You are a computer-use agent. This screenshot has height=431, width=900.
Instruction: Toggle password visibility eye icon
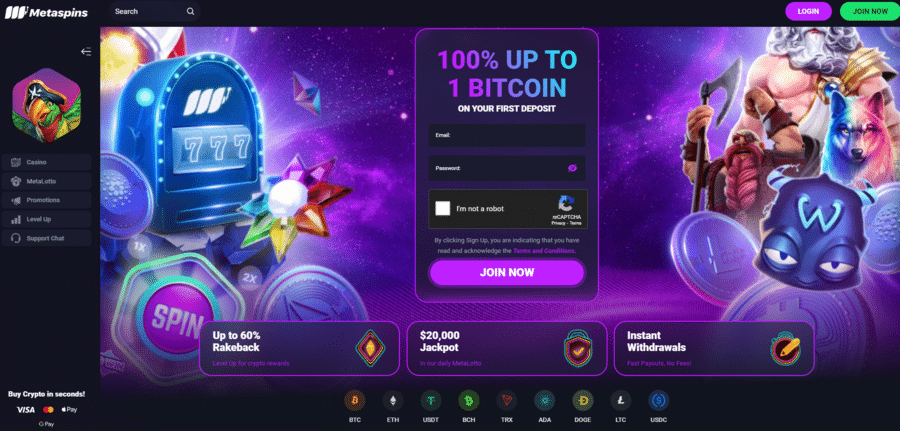point(572,168)
